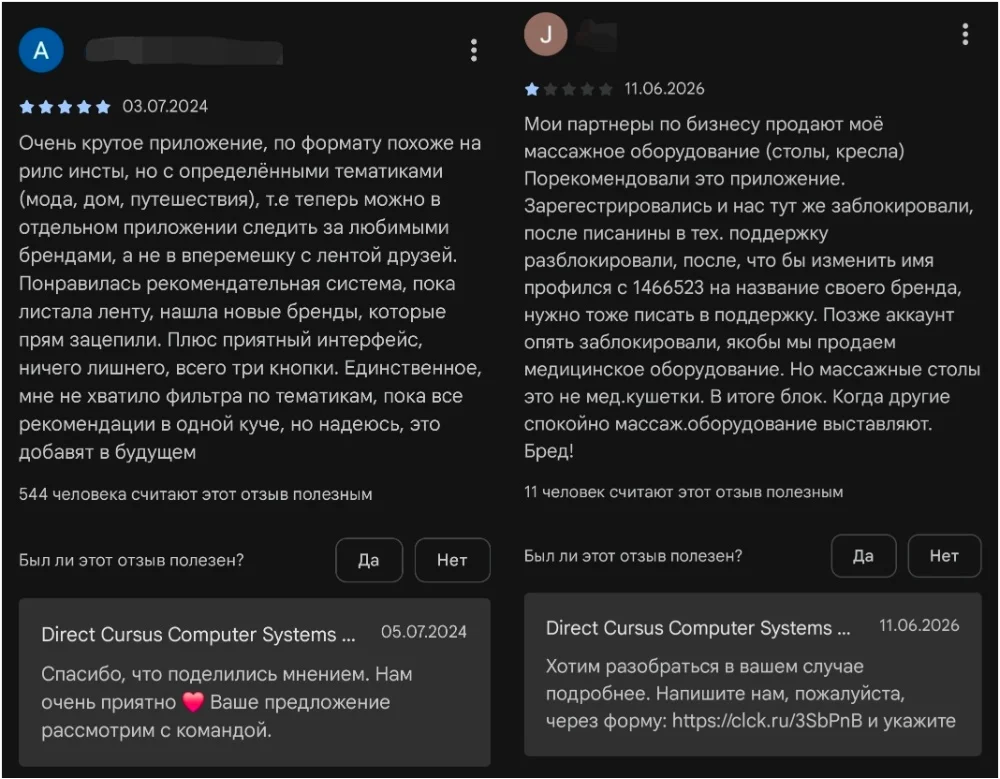Click the blue 'A' reviewer avatar
This screenshot has width=1000, height=779.
coord(41,50)
